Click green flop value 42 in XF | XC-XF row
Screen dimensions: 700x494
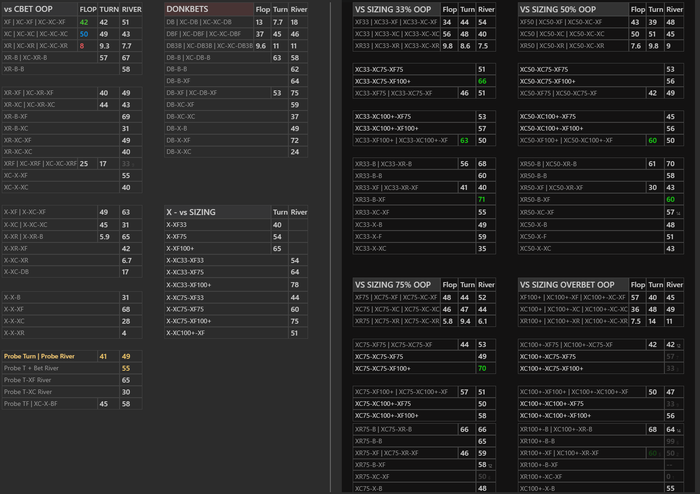[x=83, y=22]
